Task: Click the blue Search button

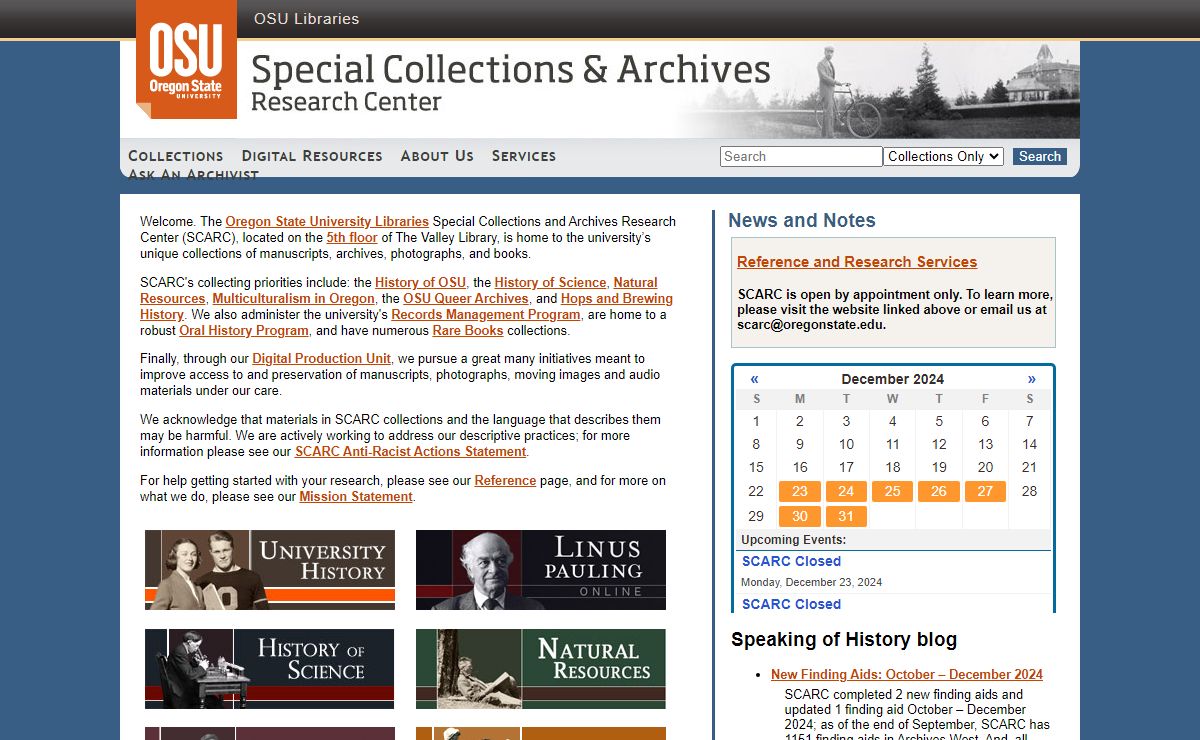Action: click(x=1040, y=156)
